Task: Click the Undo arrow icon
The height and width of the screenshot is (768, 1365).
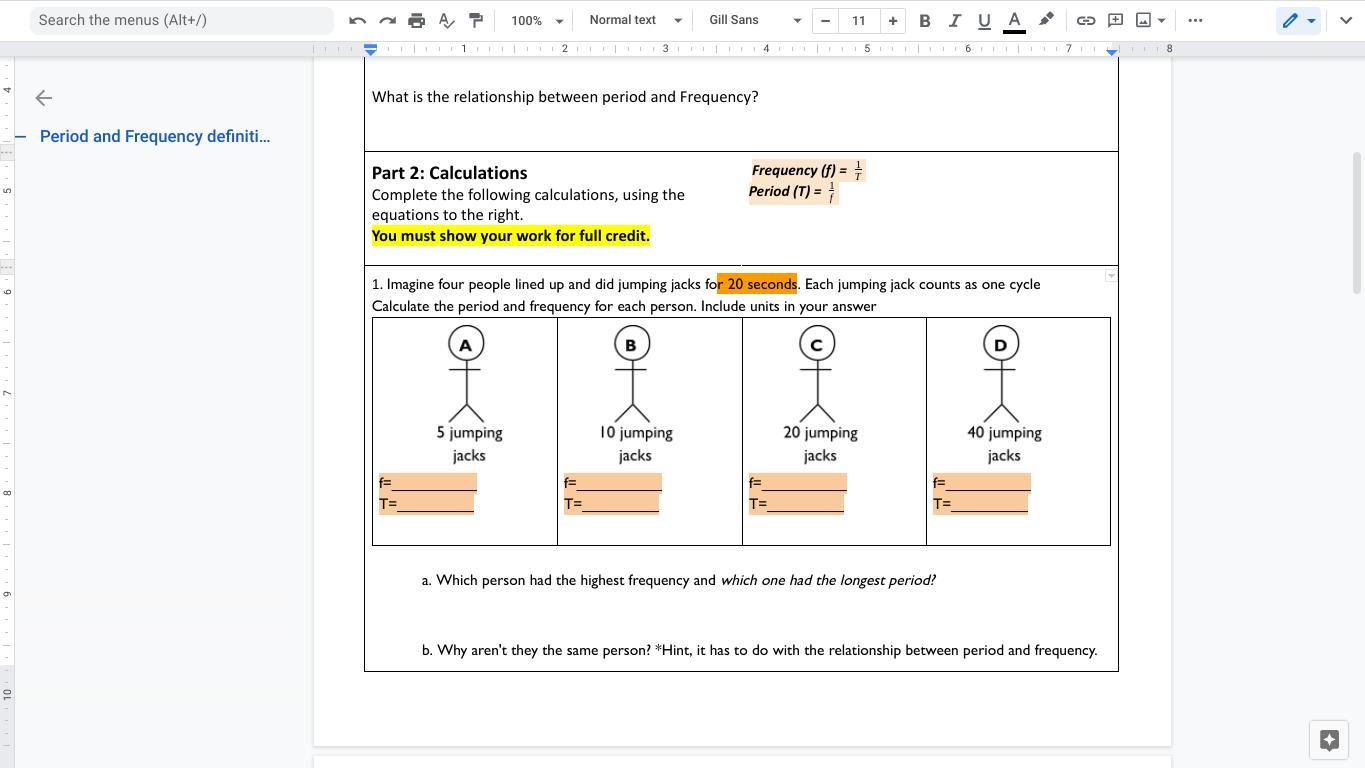Action: (357, 20)
